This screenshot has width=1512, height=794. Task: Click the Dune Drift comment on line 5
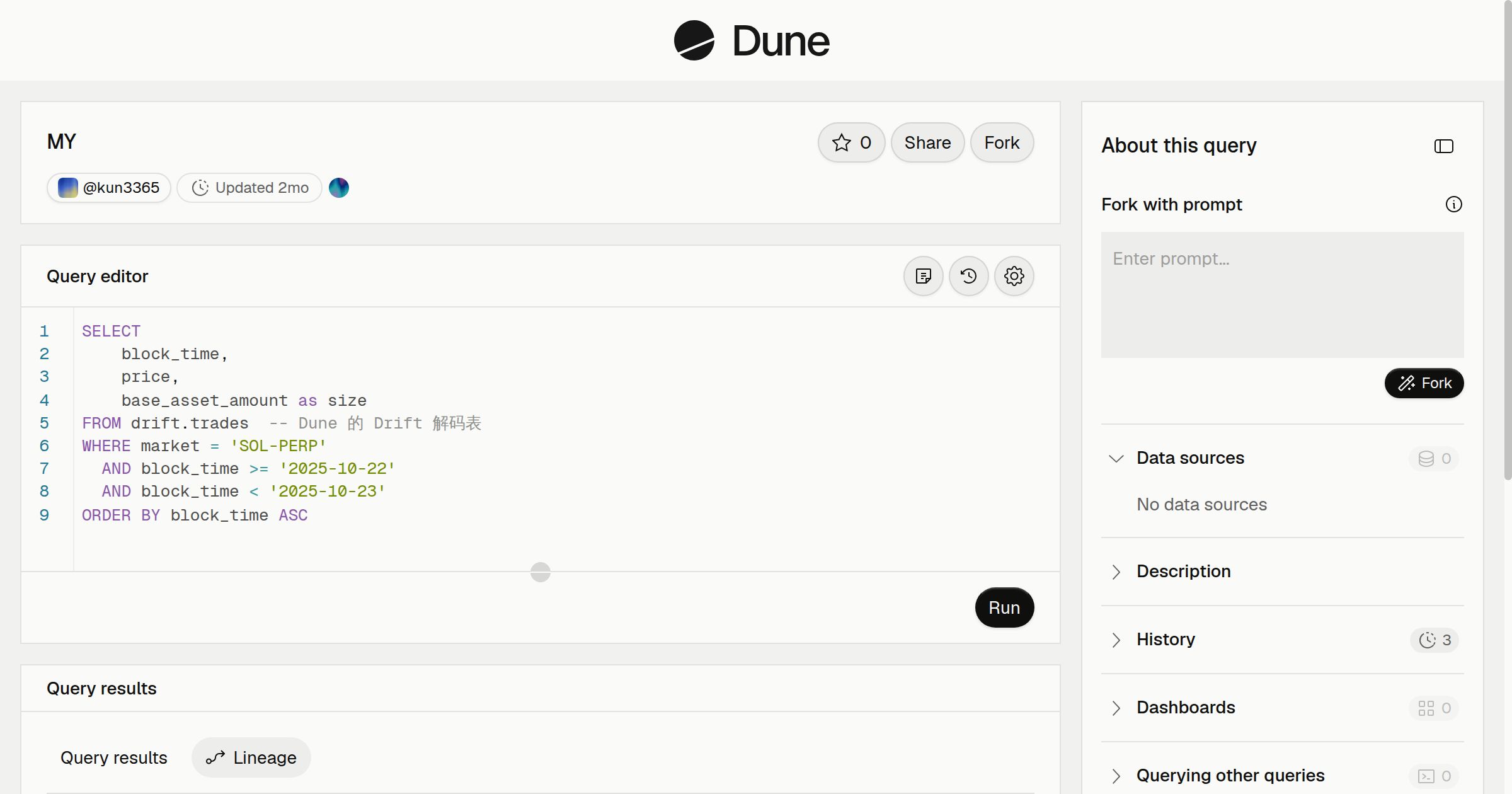[x=375, y=423]
